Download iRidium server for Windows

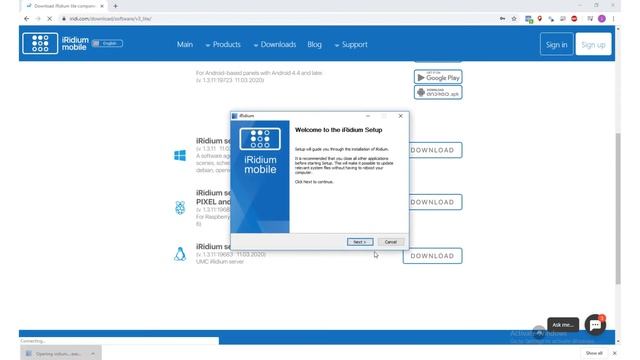coord(435,150)
